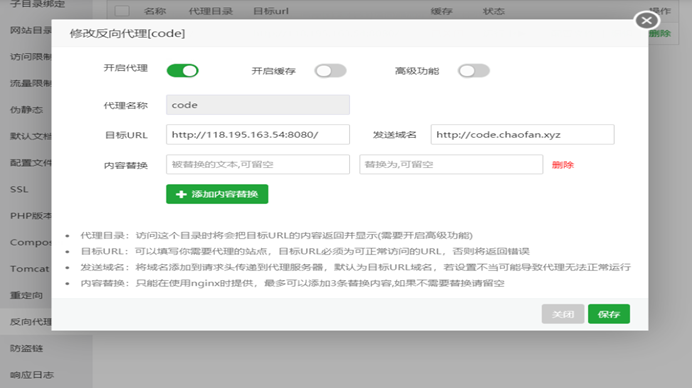Open the SSL sidebar menu item
This screenshot has width=692, height=388.
[x=19, y=189]
